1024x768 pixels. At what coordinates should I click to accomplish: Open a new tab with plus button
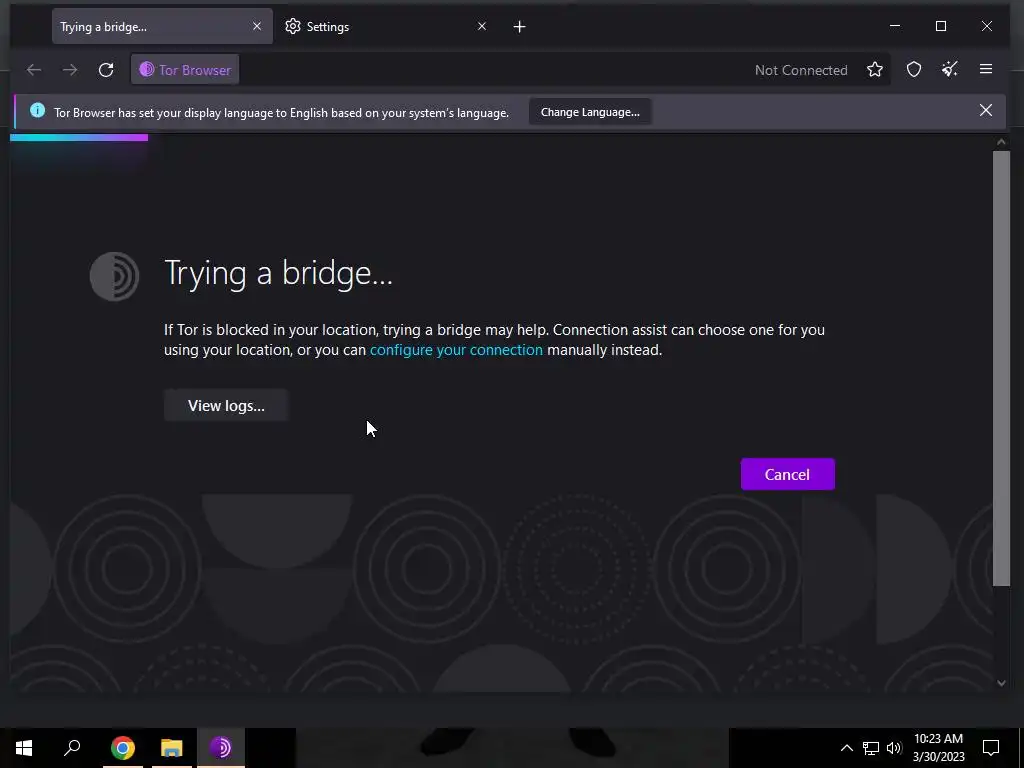[519, 27]
